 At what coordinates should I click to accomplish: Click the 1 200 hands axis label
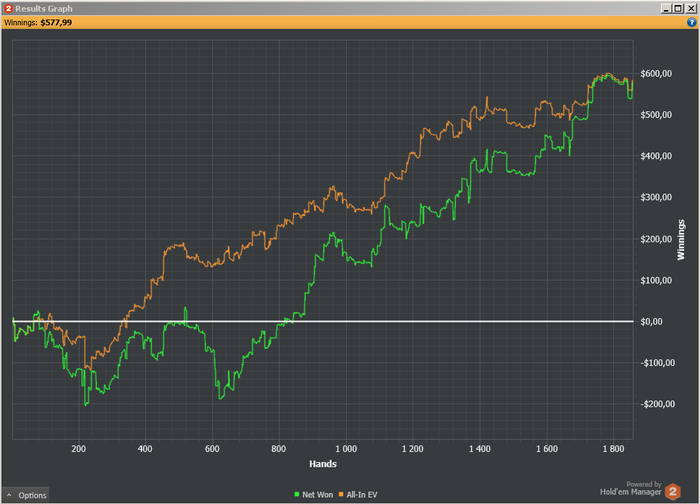[x=412, y=449]
